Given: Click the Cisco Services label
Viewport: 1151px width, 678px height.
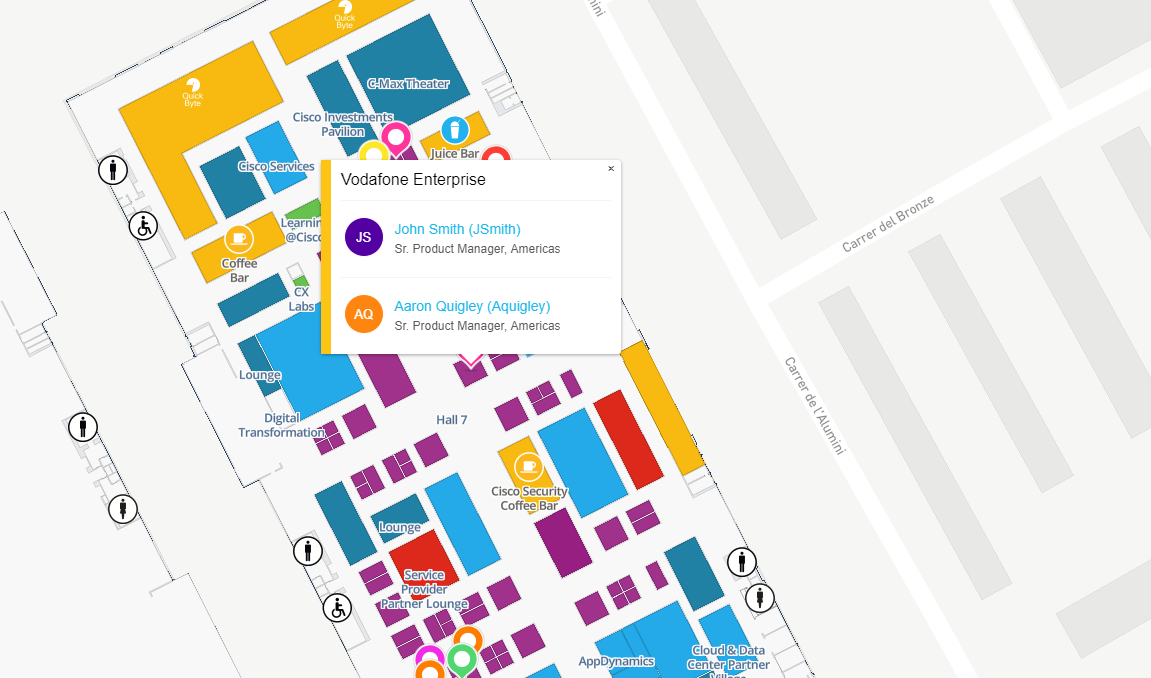Looking at the screenshot, I should (276, 167).
